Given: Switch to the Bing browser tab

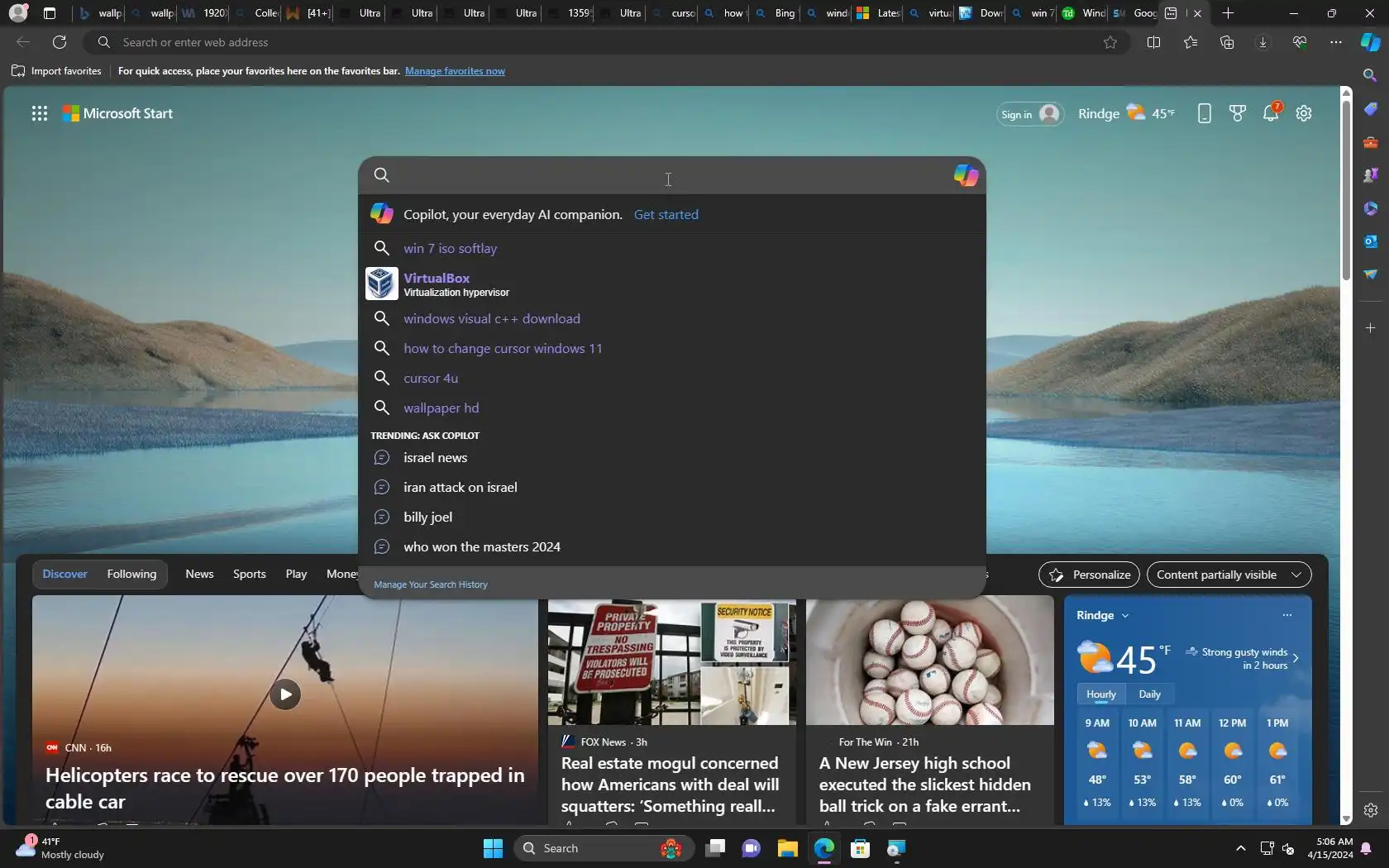Looking at the screenshot, I should (775, 13).
